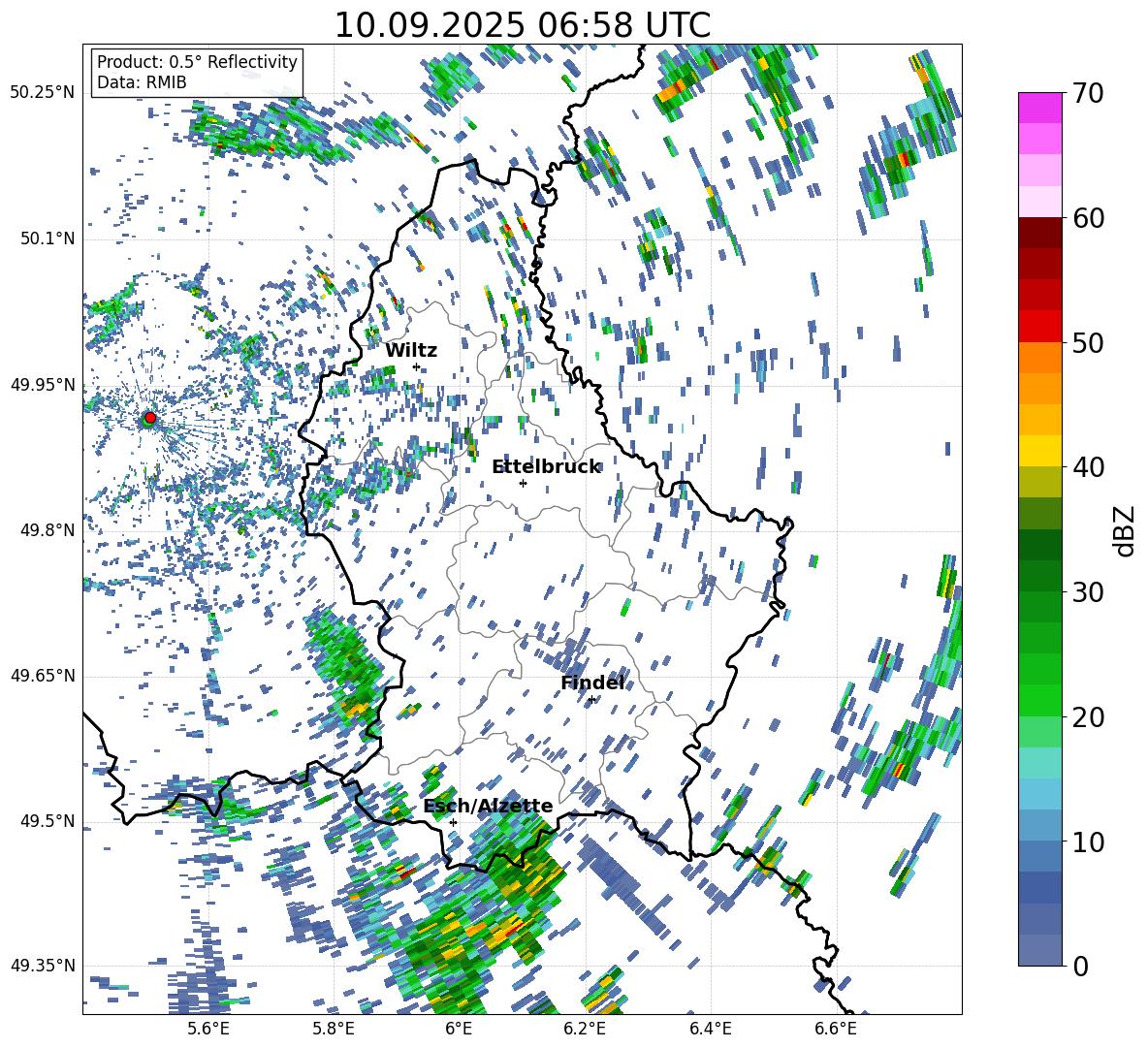This screenshot has height=1048, width=1148.
Task: Click the Esch/Alzette station cross marker
Action: pos(453,822)
